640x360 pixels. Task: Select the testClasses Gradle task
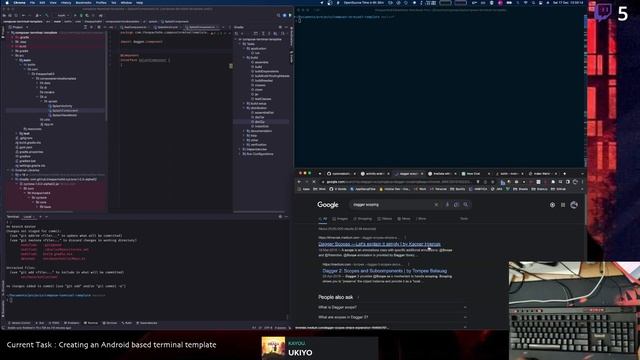point(262,99)
